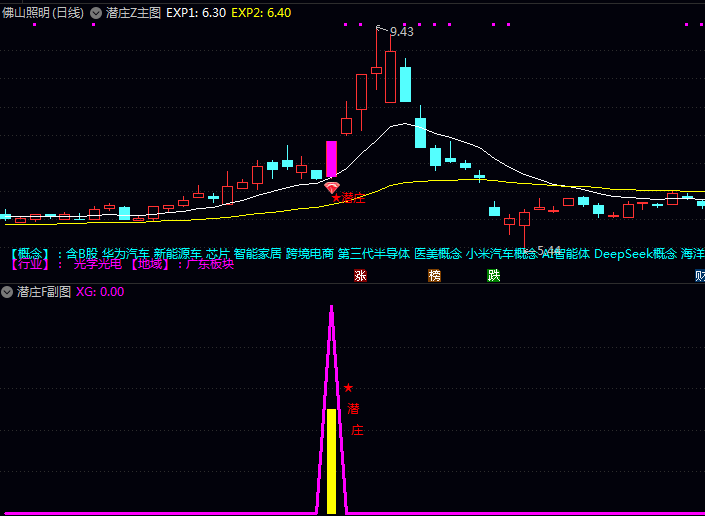Image resolution: width=705 pixels, height=516 pixels.
Task: Click the 9.43 high price label
Action: coord(402,32)
